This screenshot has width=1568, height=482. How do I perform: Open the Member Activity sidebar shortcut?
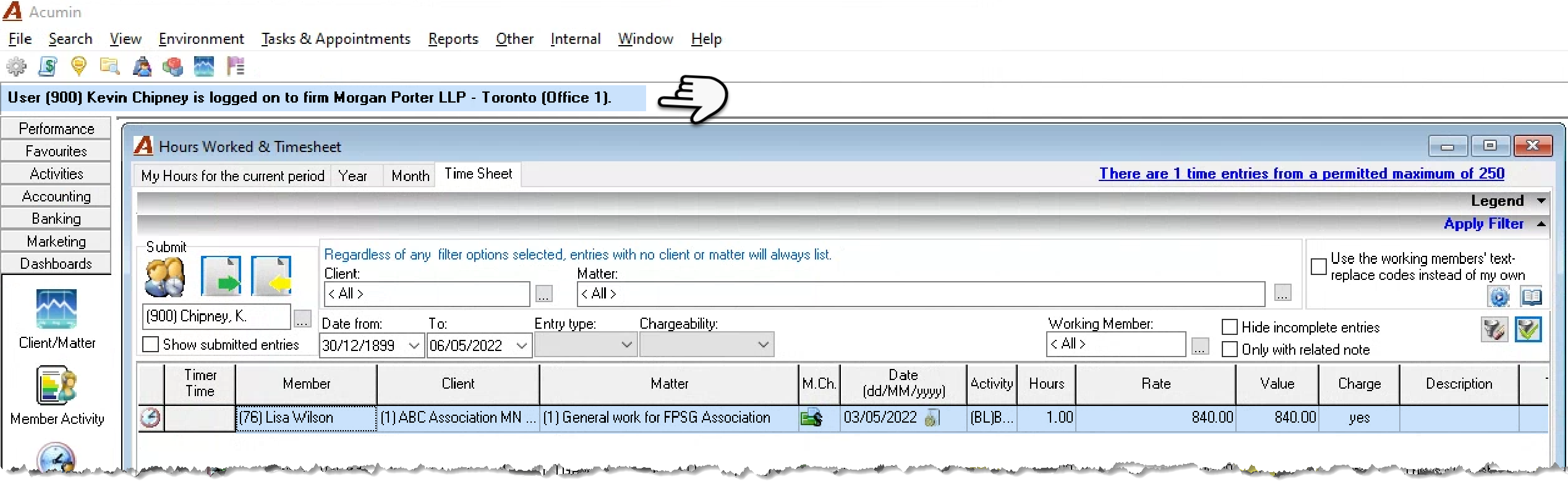coord(57,395)
